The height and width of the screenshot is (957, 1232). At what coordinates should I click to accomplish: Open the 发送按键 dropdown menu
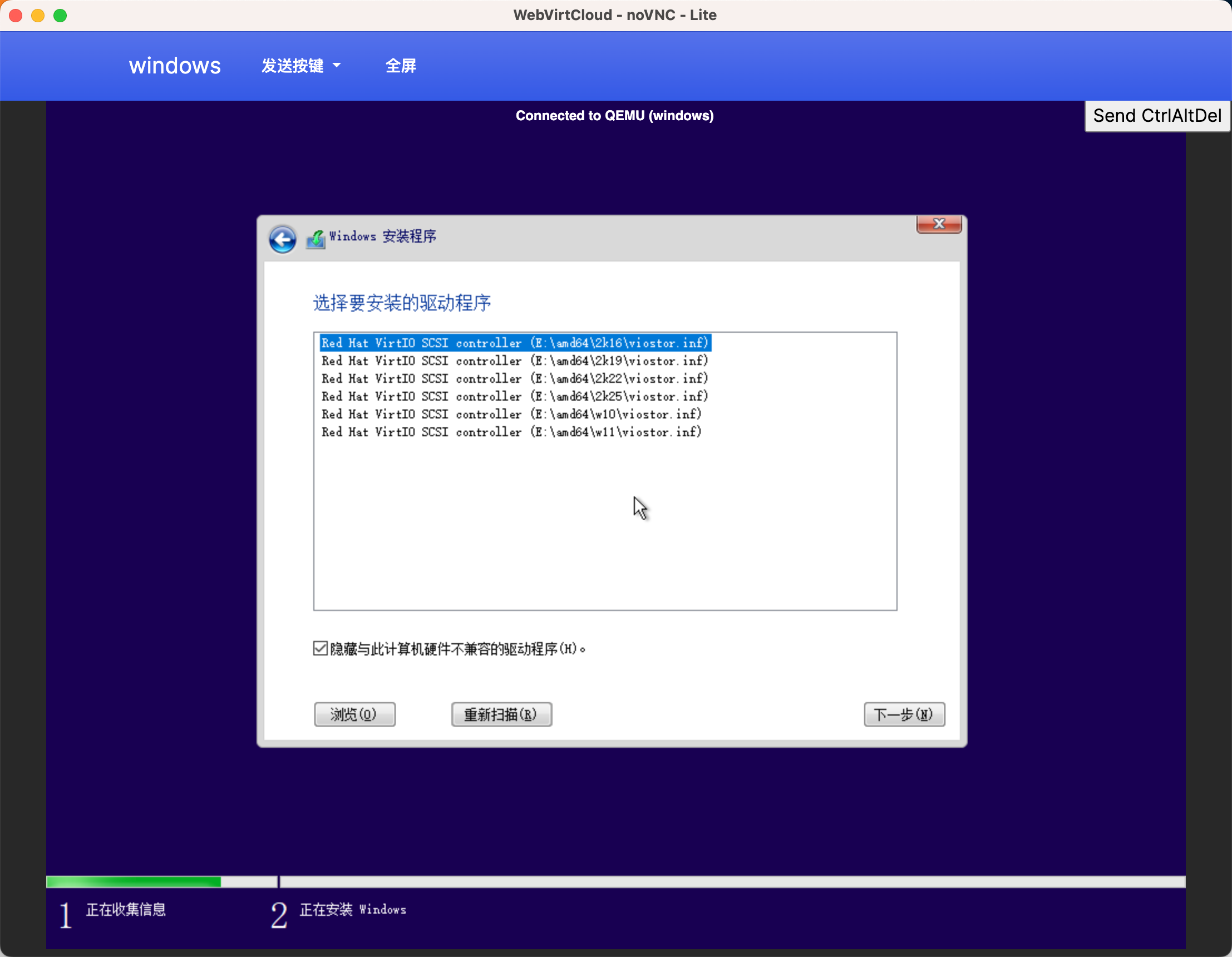pyautogui.click(x=300, y=66)
